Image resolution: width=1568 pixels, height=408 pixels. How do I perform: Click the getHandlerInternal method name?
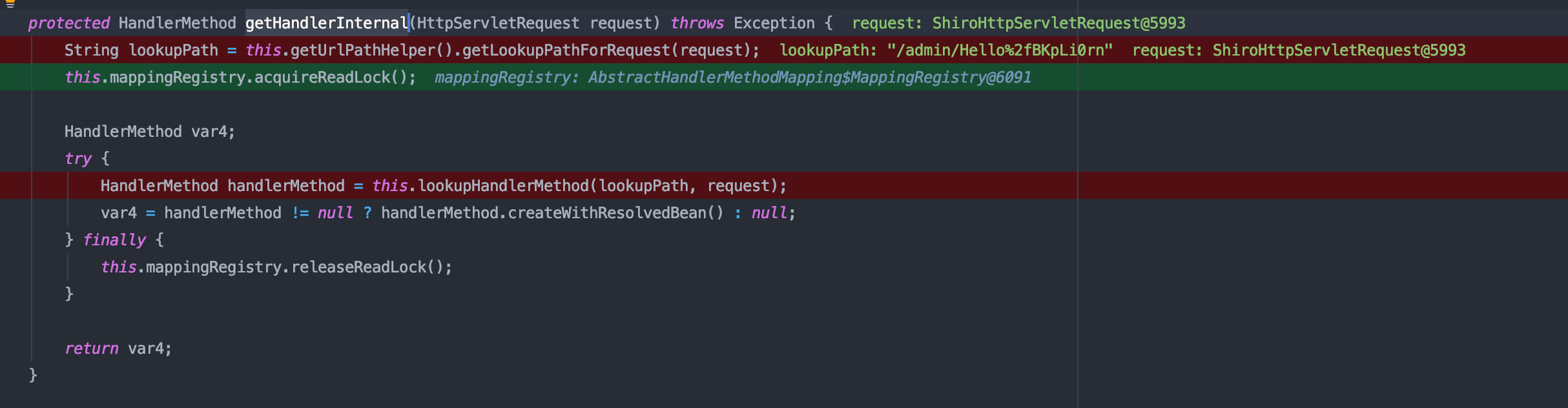[x=326, y=23]
